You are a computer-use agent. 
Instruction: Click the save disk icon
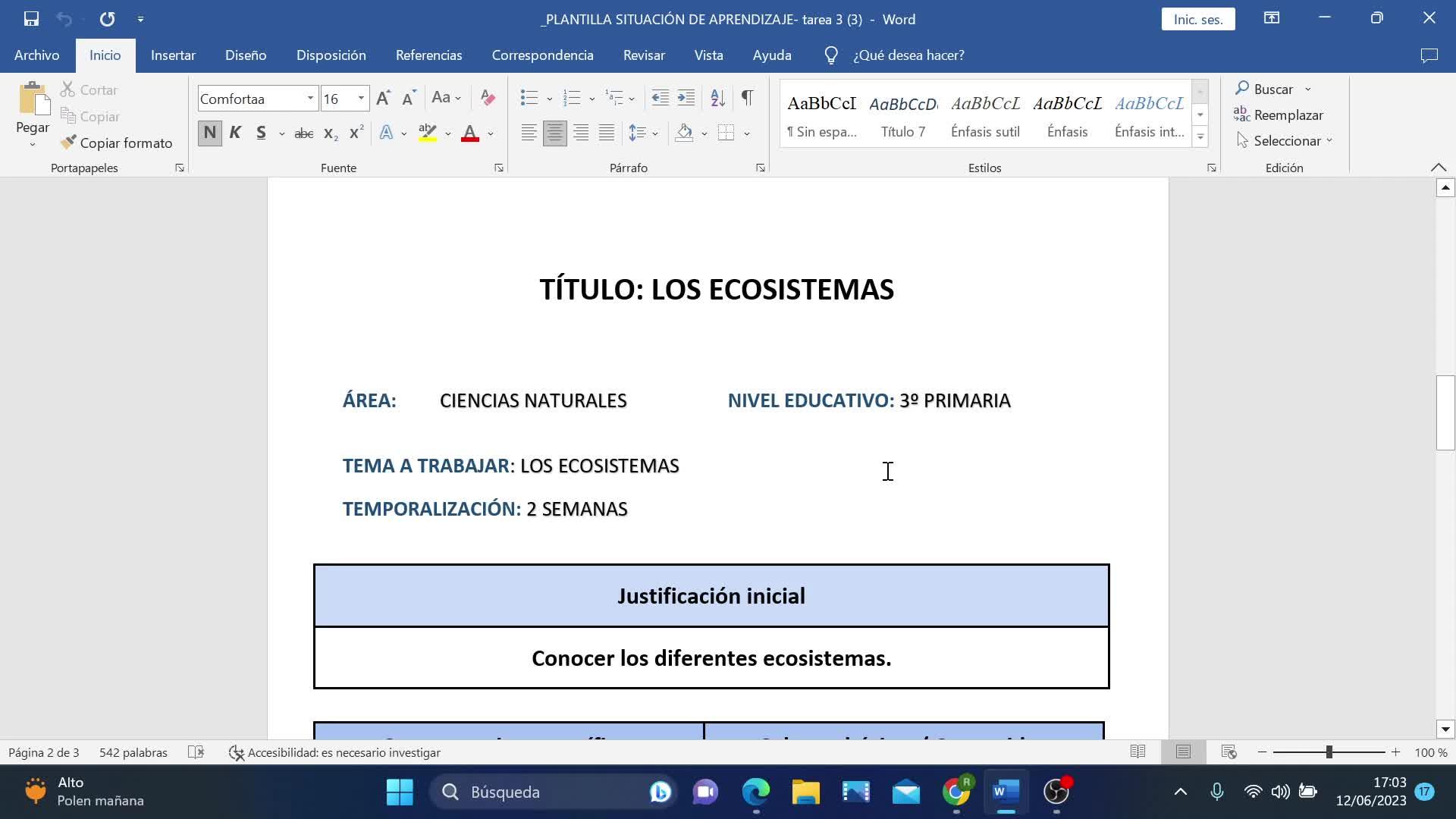[x=31, y=19]
